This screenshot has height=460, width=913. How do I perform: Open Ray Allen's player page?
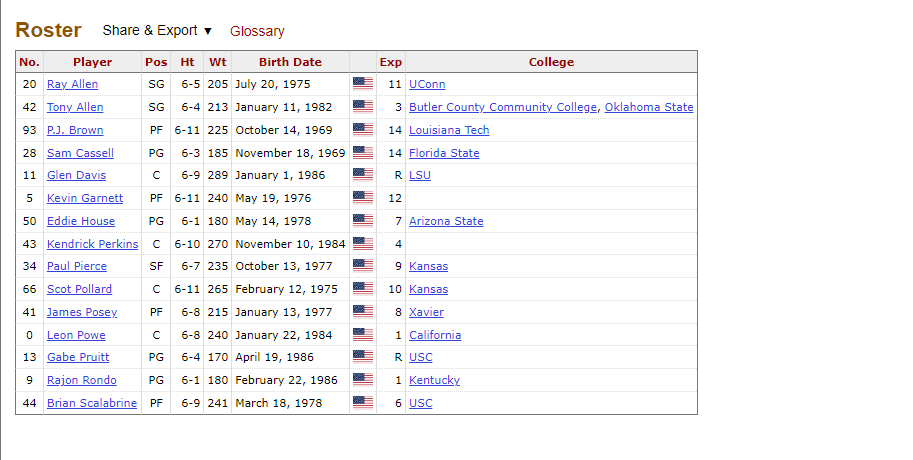pyautogui.click(x=72, y=84)
